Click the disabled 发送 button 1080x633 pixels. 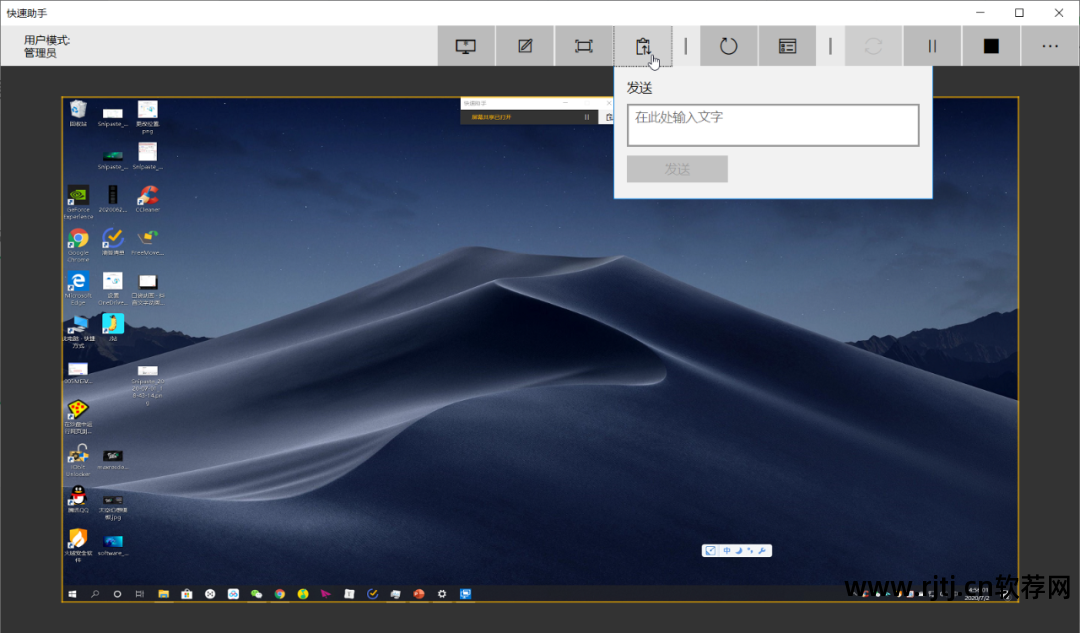(677, 169)
